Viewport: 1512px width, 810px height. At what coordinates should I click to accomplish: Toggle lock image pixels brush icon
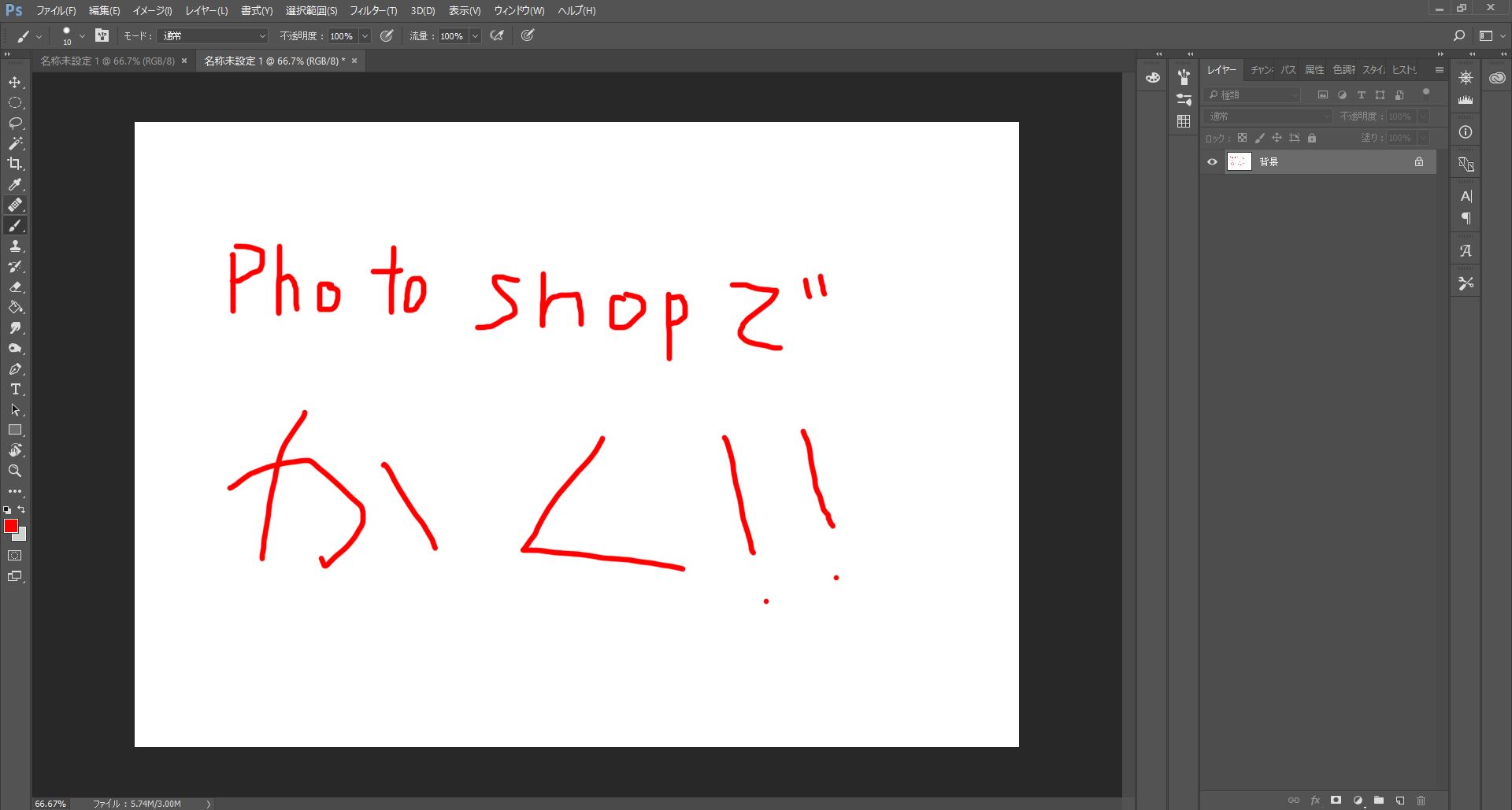tap(1259, 138)
